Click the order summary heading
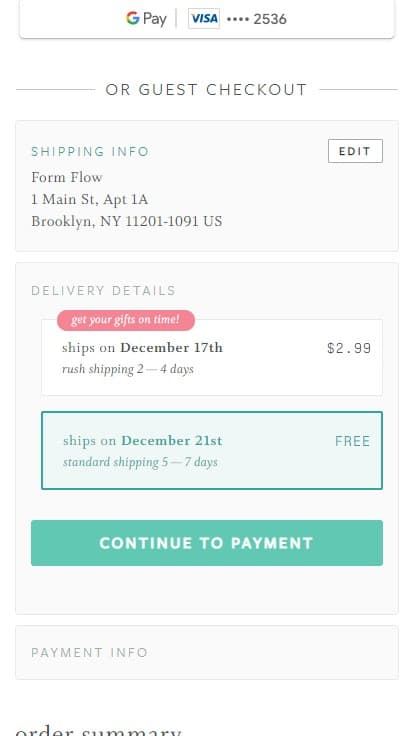Image resolution: width=414 pixels, height=736 pixels. (98, 730)
